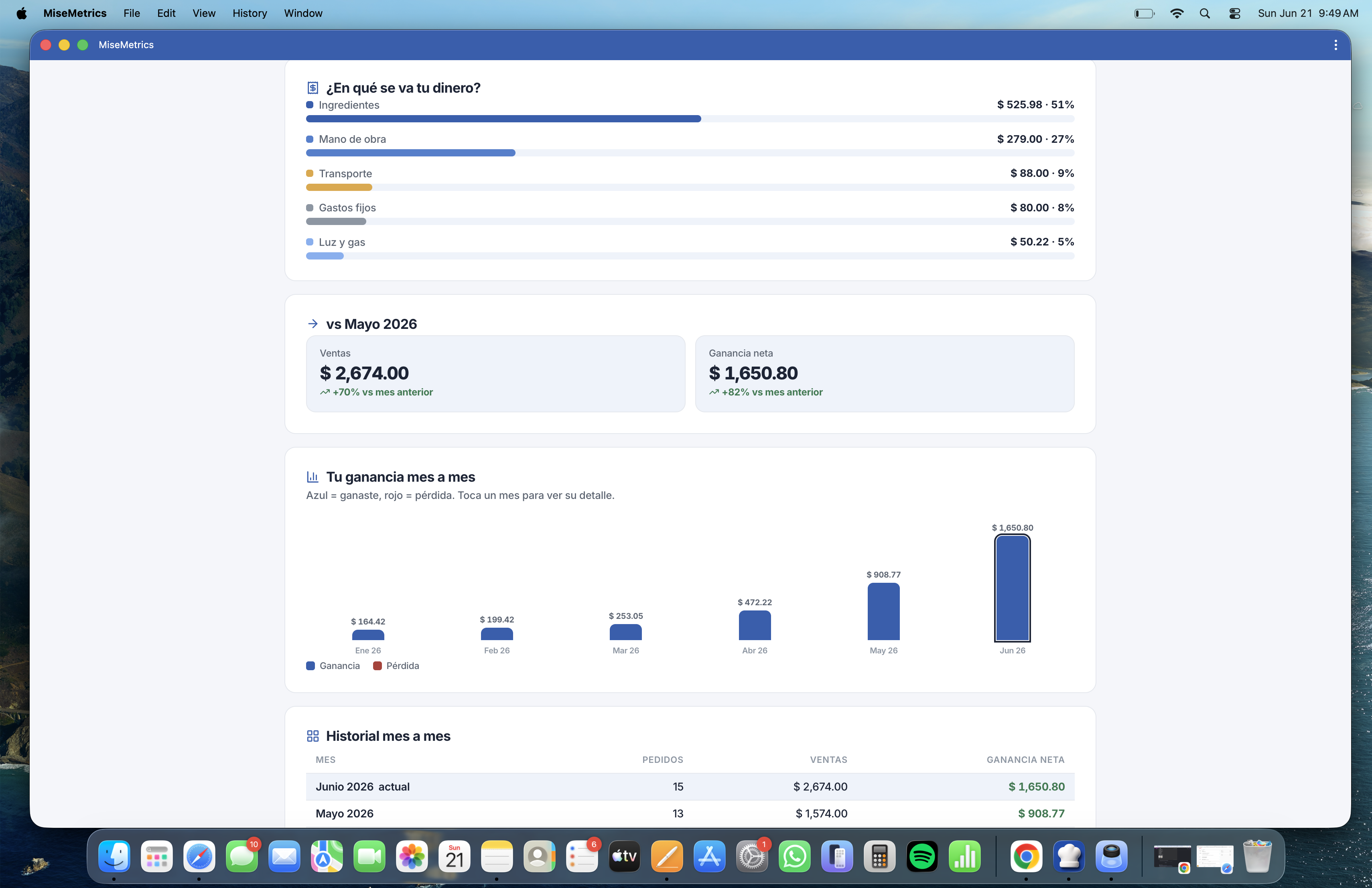Select the 'Mayo 2026' table row
This screenshot has height=888, width=1372.
click(x=690, y=814)
